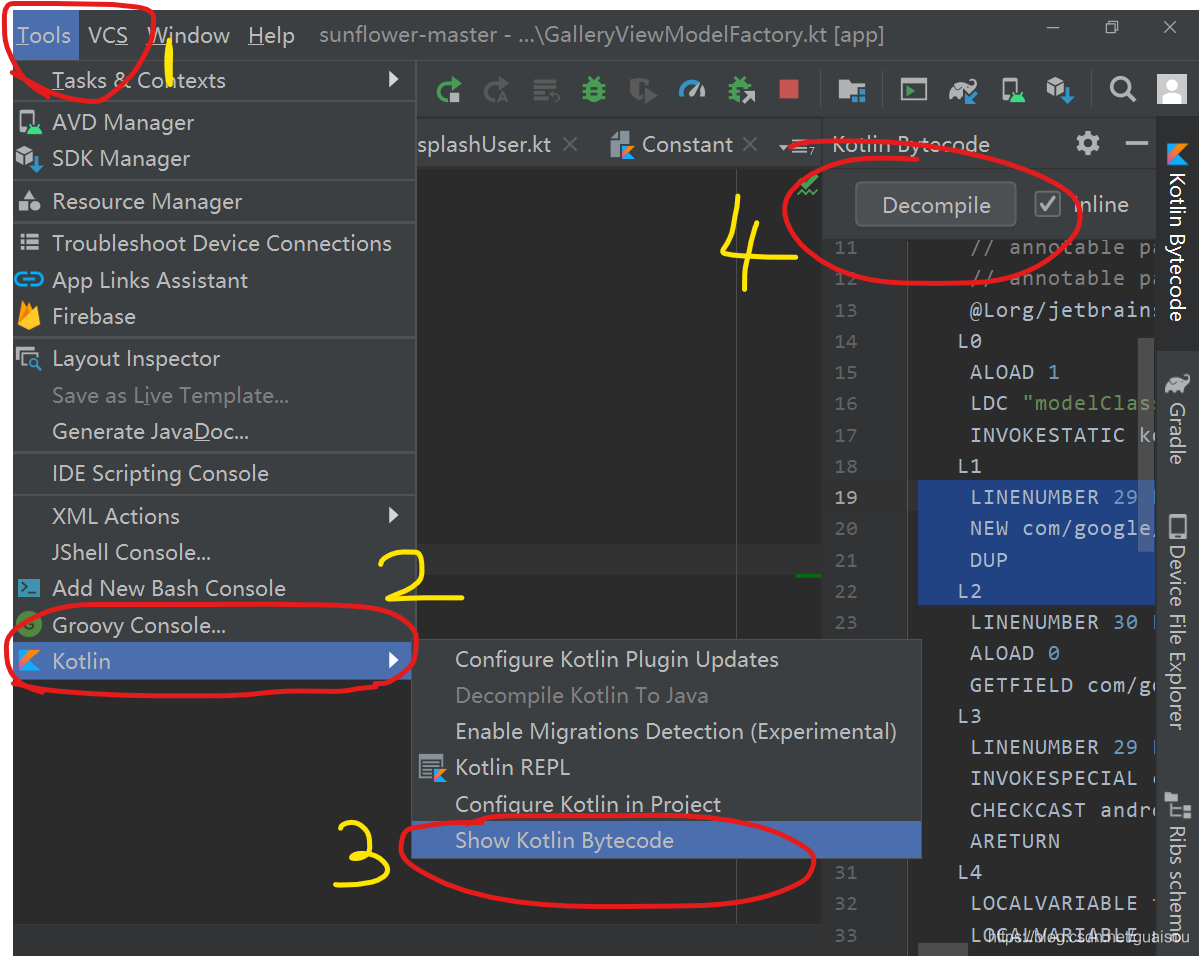Open the Help menu
The width and height of the screenshot is (1199, 956).
(x=271, y=35)
